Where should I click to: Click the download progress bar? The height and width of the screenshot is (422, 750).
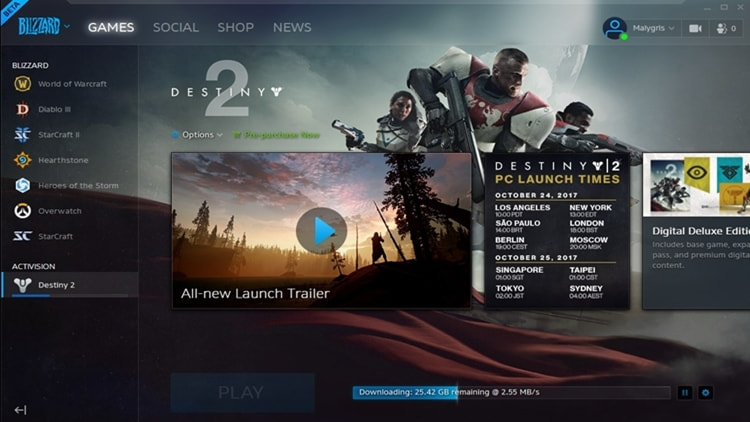[510, 393]
